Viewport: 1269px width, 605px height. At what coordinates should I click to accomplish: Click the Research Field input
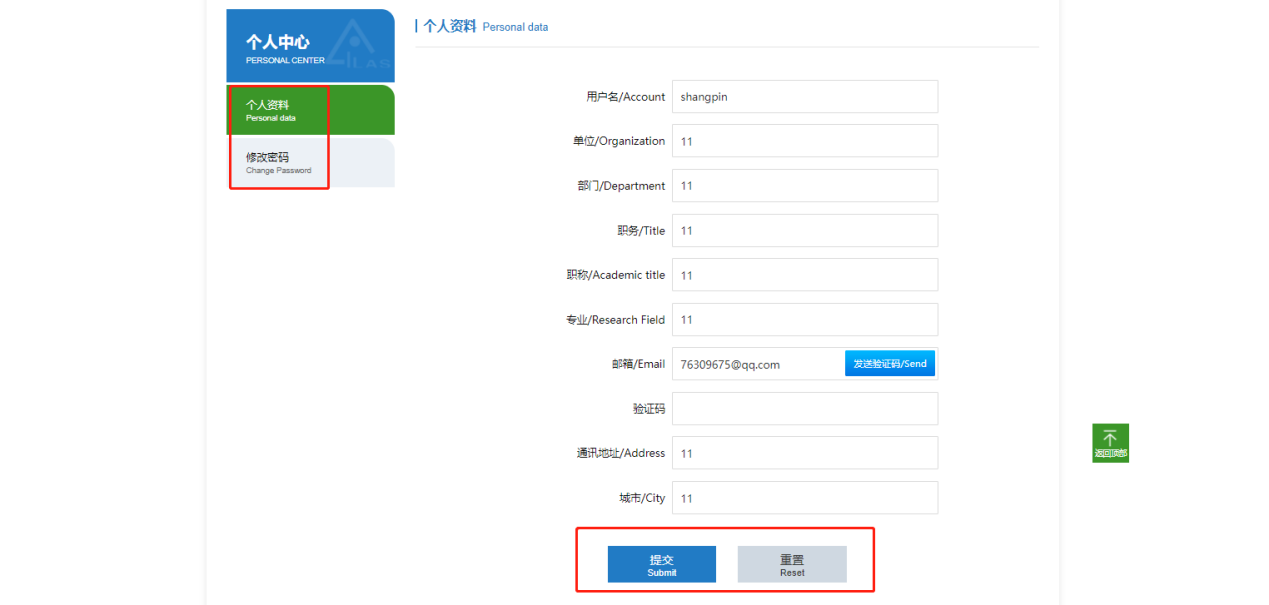(x=804, y=320)
